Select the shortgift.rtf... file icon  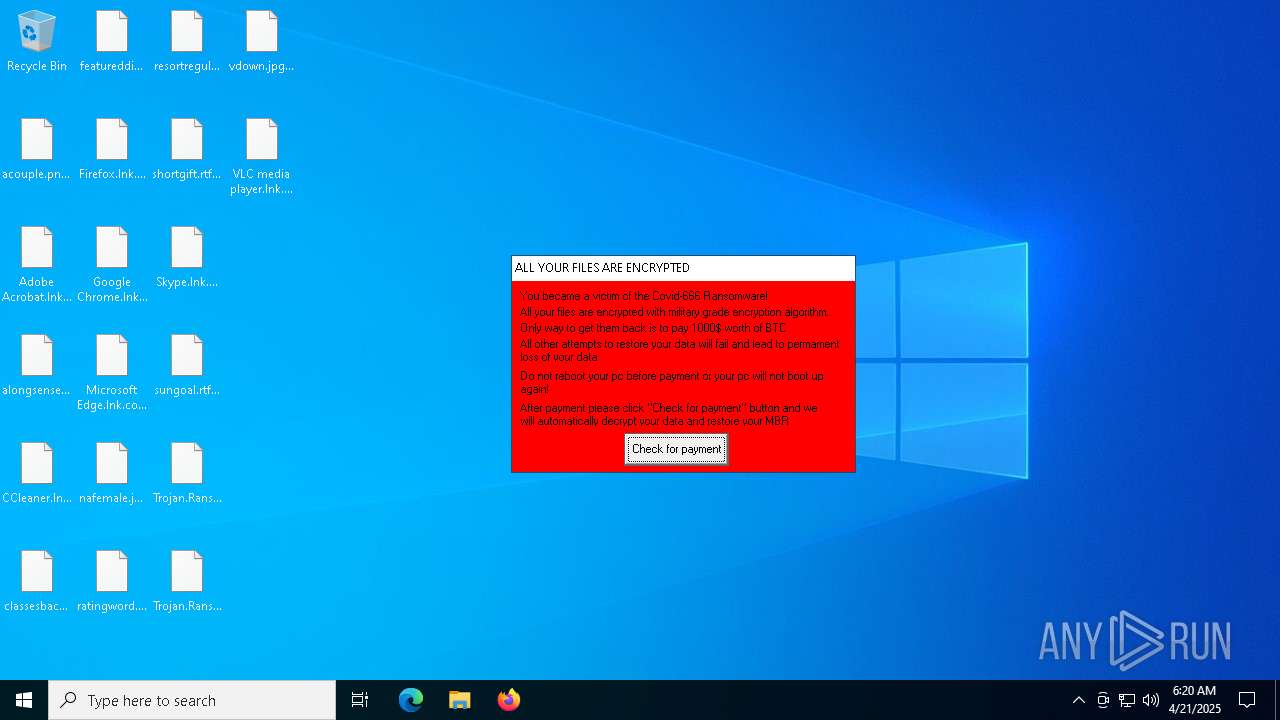[x=187, y=150]
